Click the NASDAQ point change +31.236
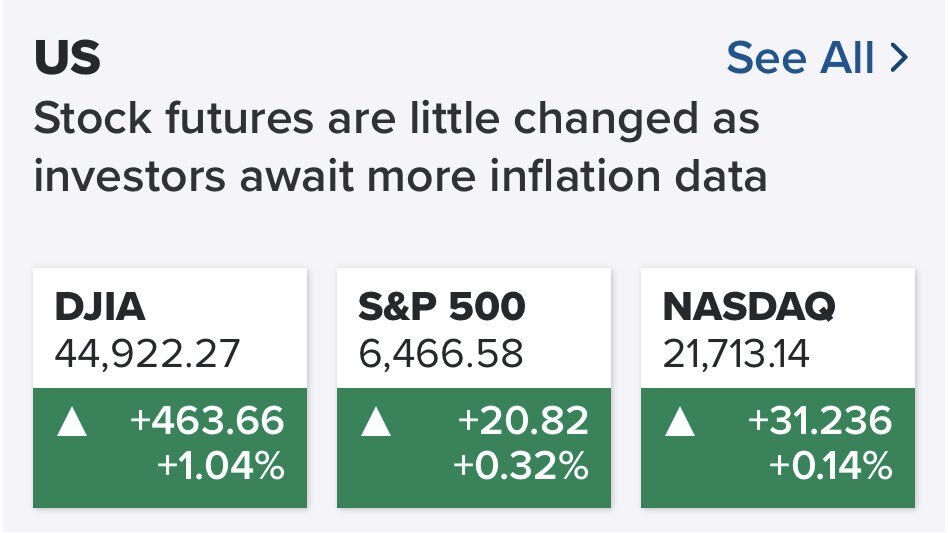This screenshot has height=533, width=948. tap(820, 421)
